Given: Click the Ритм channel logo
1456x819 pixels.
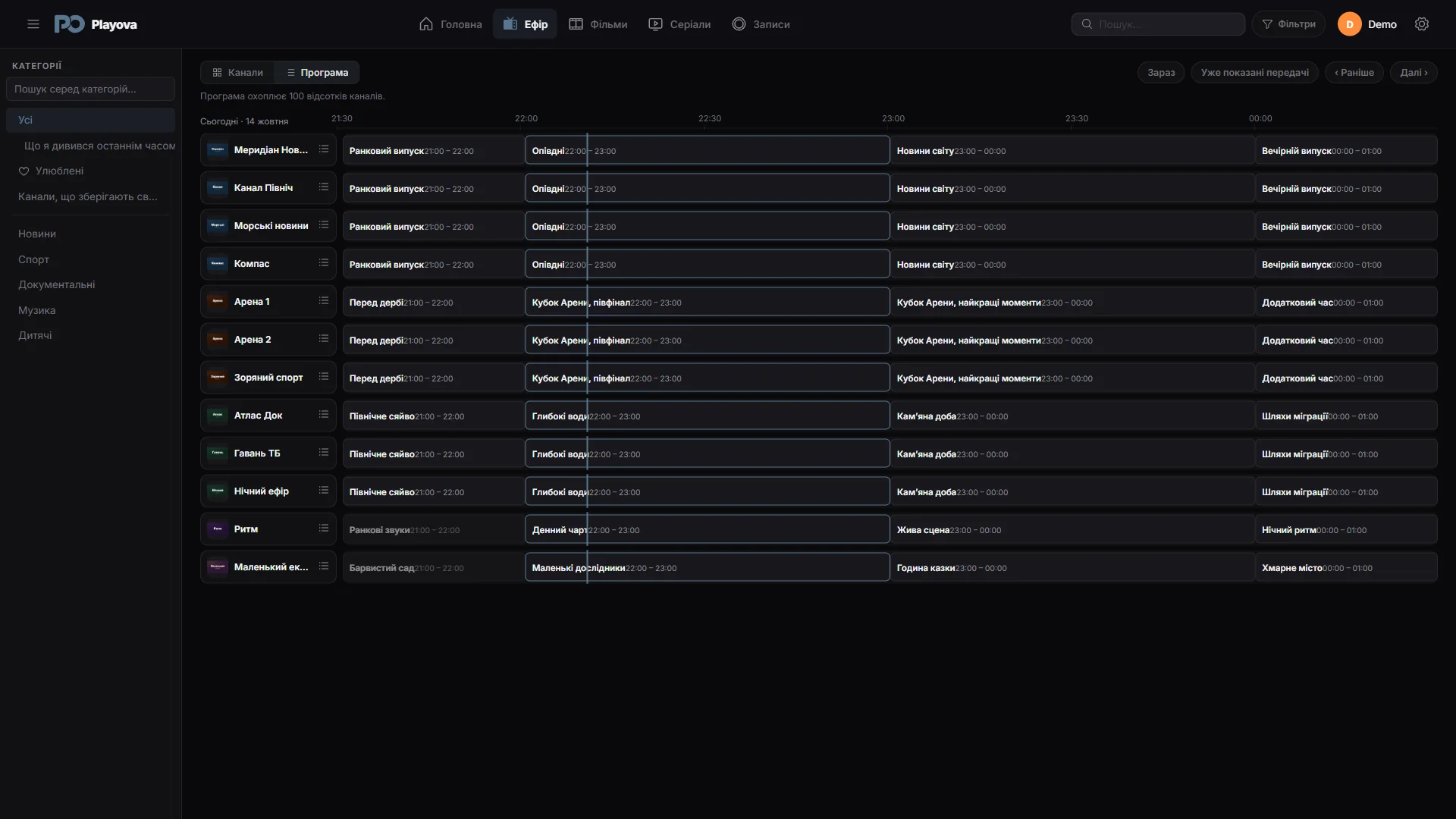Looking at the screenshot, I should click(218, 529).
